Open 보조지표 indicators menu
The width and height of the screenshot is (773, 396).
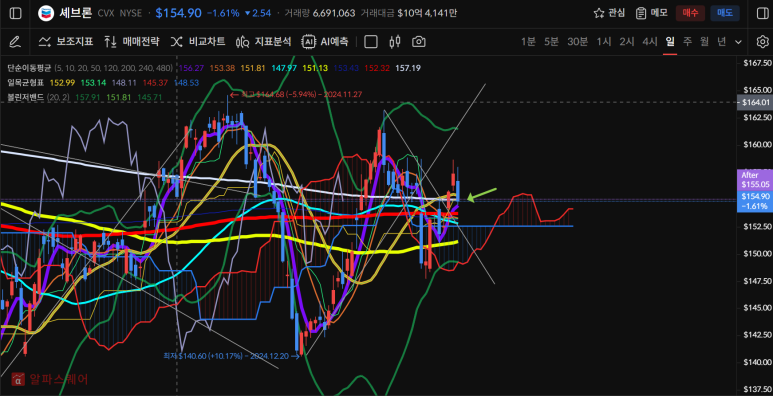(x=66, y=42)
